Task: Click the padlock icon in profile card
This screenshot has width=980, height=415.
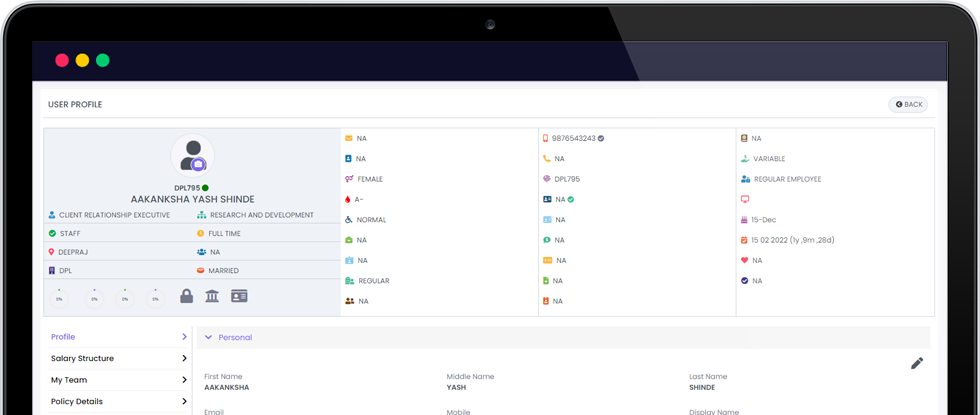Action: pyautogui.click(x=186, y=296)
